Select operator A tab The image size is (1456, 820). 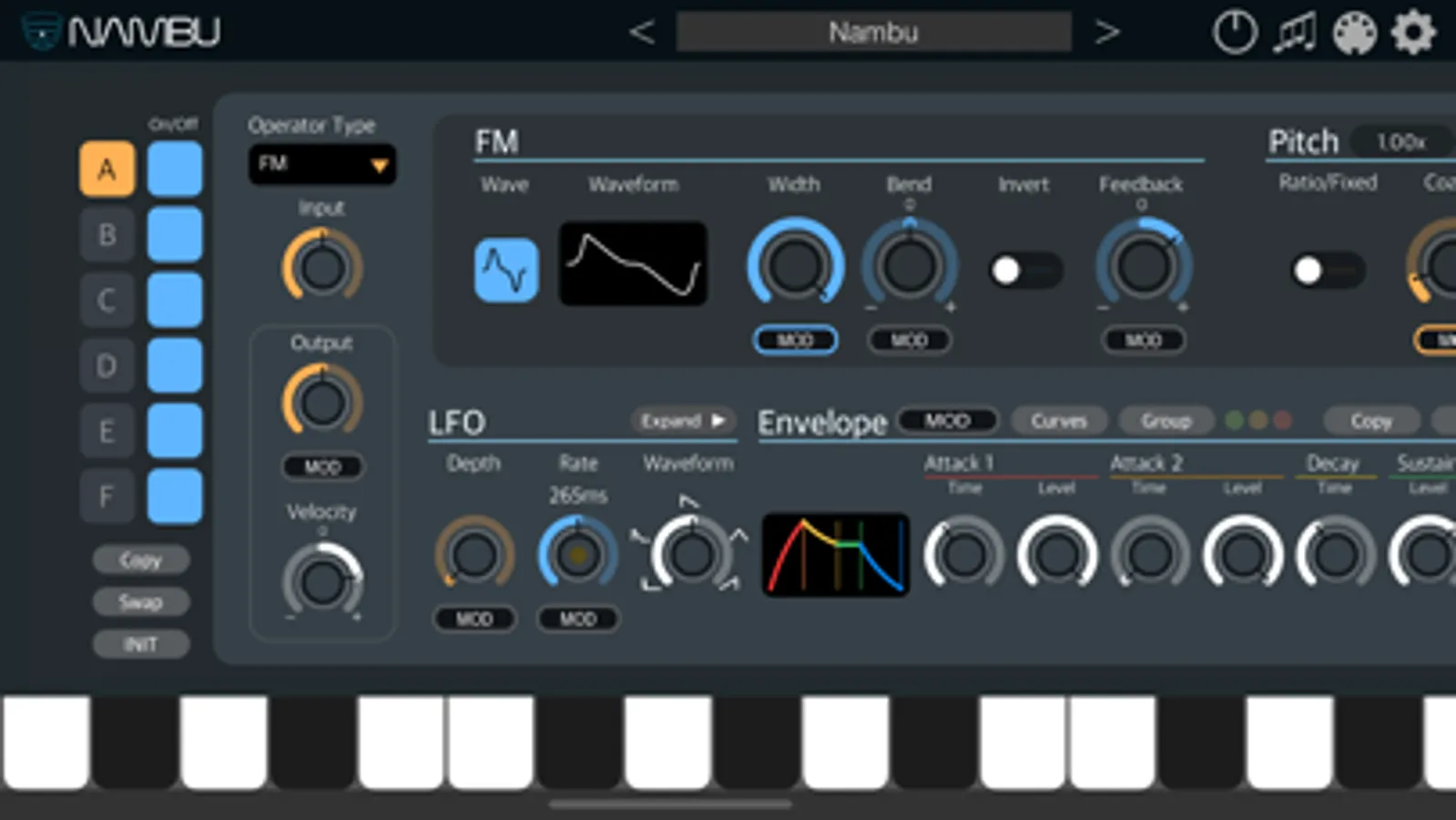pos(107,169)
